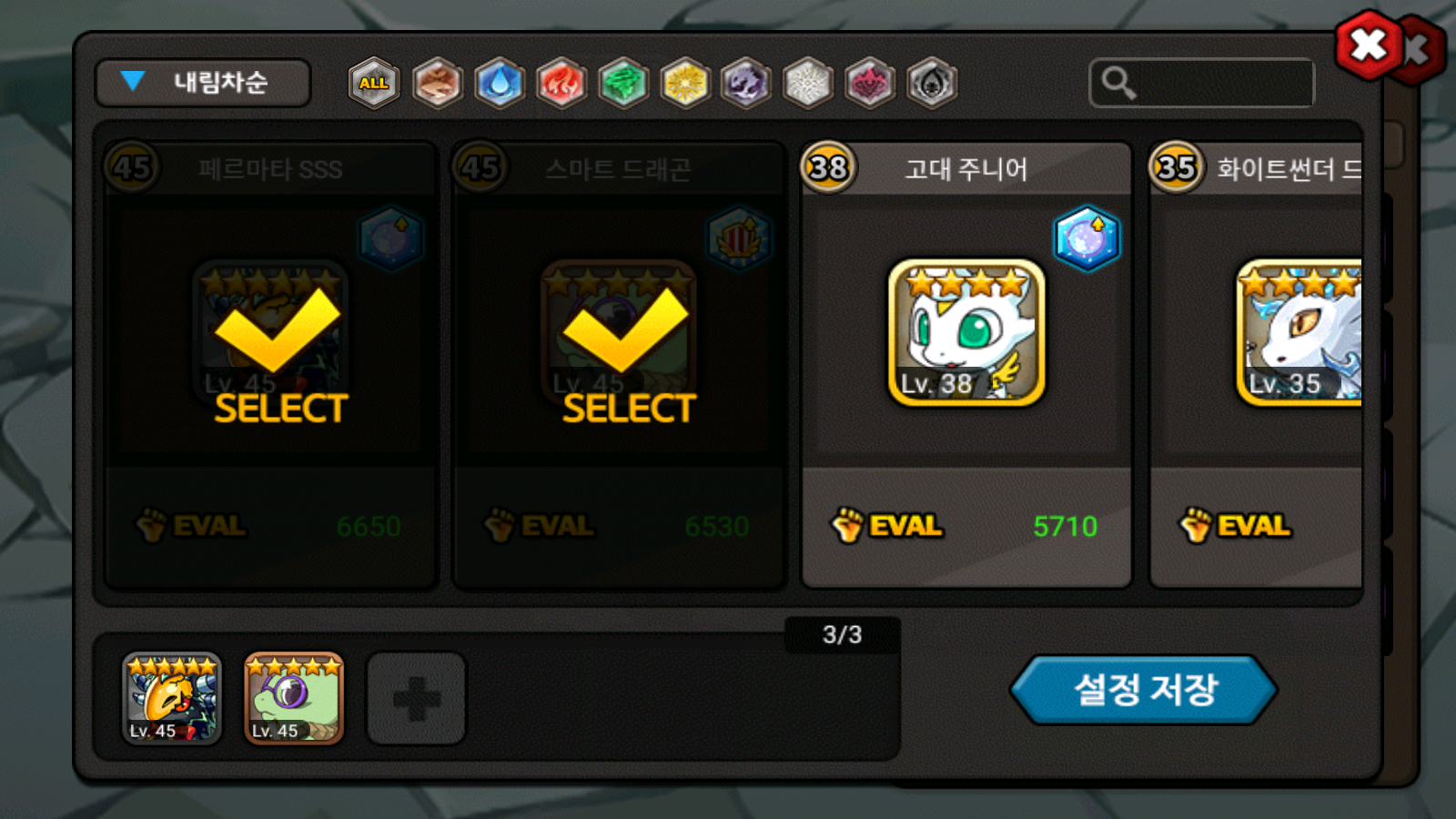Click the 설정 저장 save button
Image resolution: width=1456 pixels, height=819 pixels.
point(1144,690)
